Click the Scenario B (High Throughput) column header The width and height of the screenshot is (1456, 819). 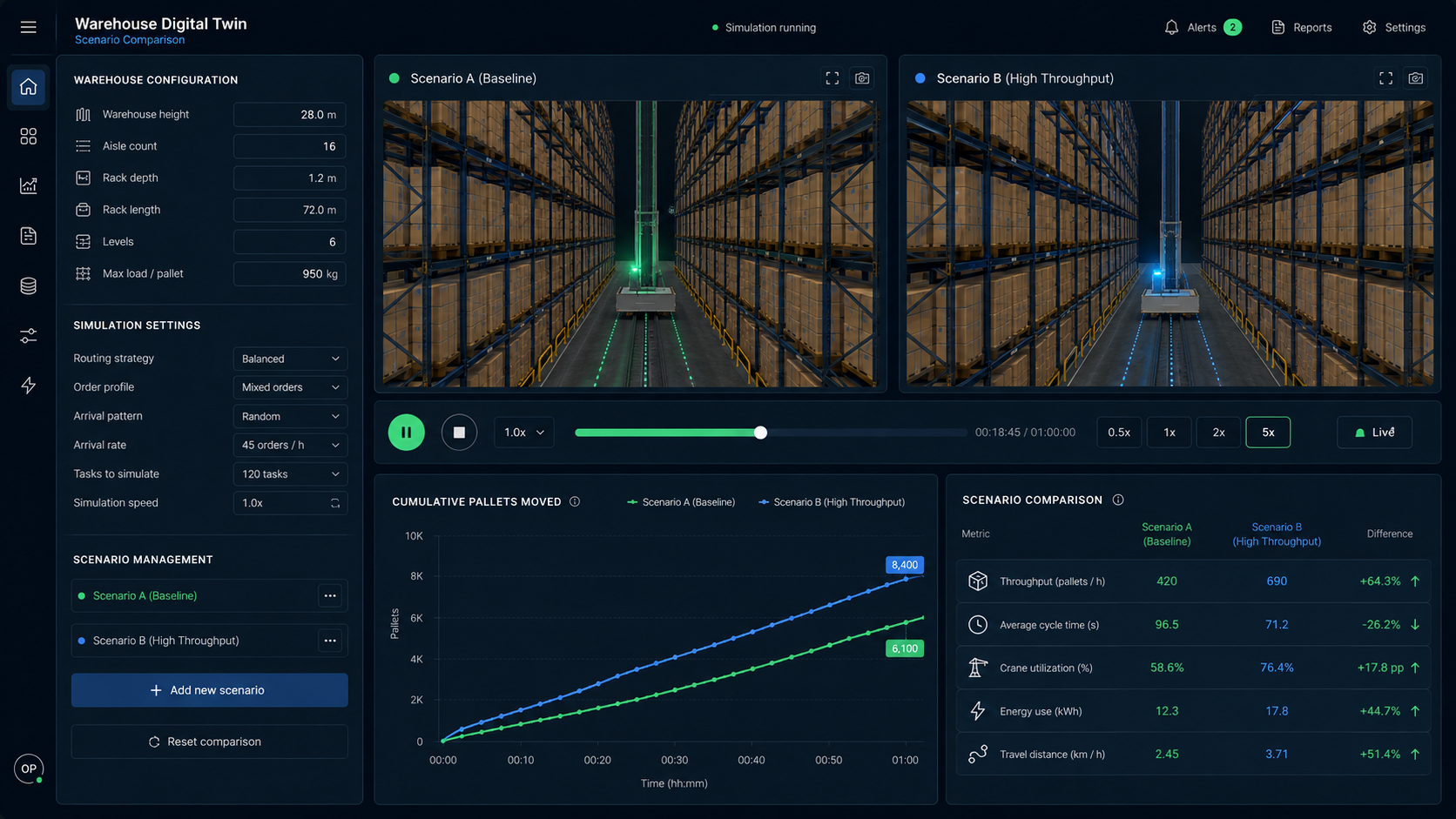point(1277,534)
